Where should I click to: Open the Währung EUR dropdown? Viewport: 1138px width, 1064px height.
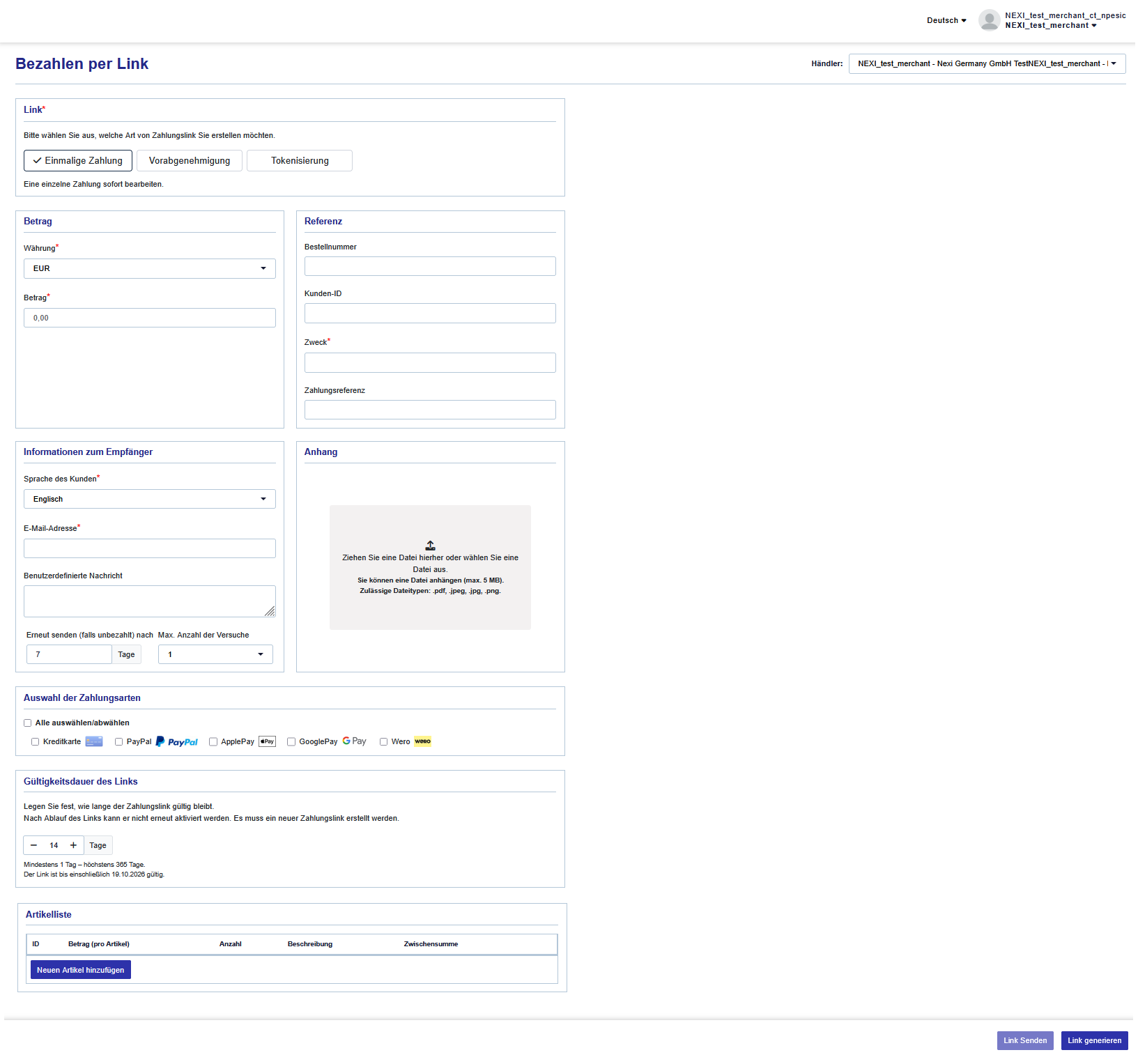(150, 268)
